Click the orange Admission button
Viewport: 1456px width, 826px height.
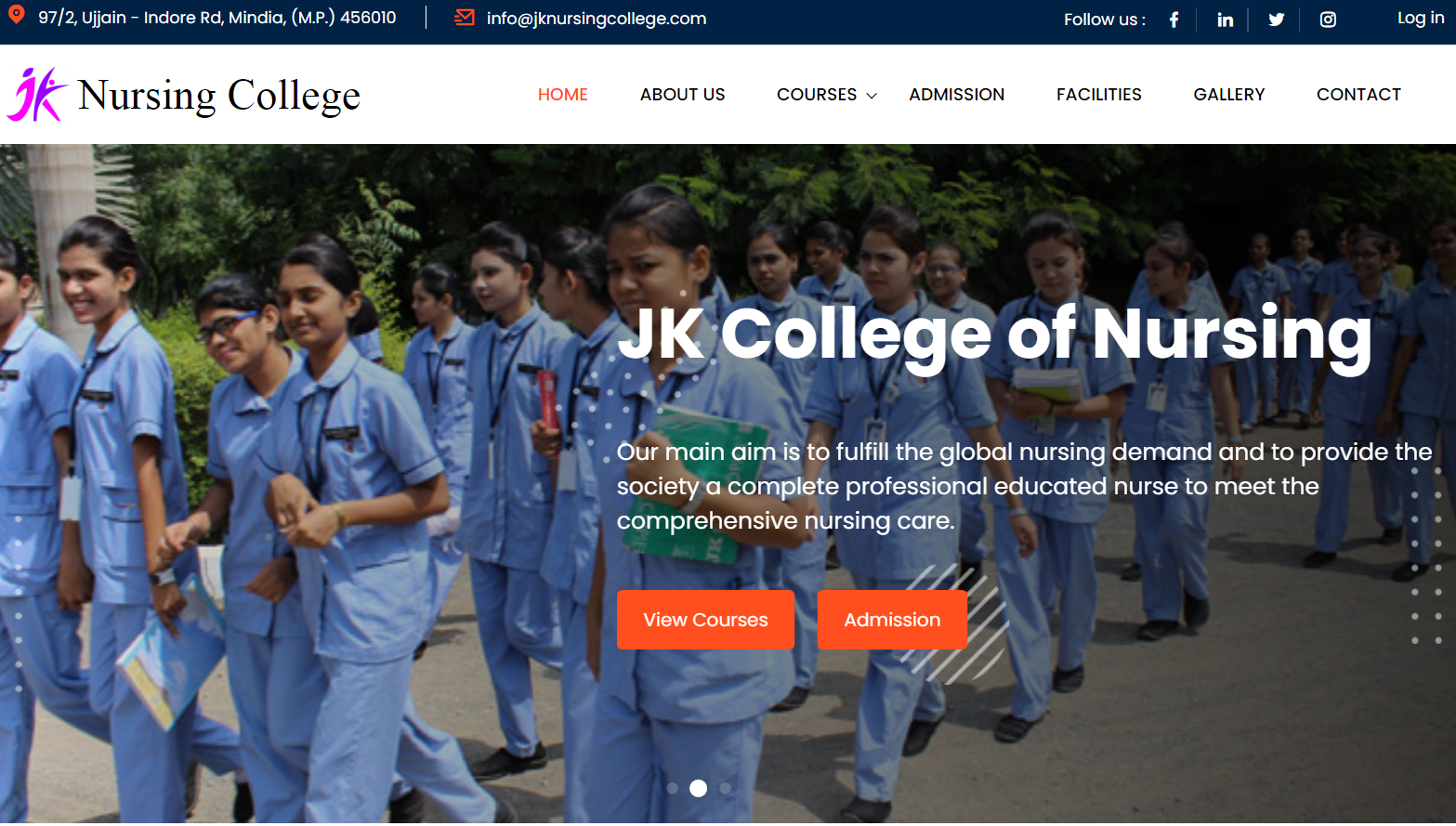pos(892,620)
